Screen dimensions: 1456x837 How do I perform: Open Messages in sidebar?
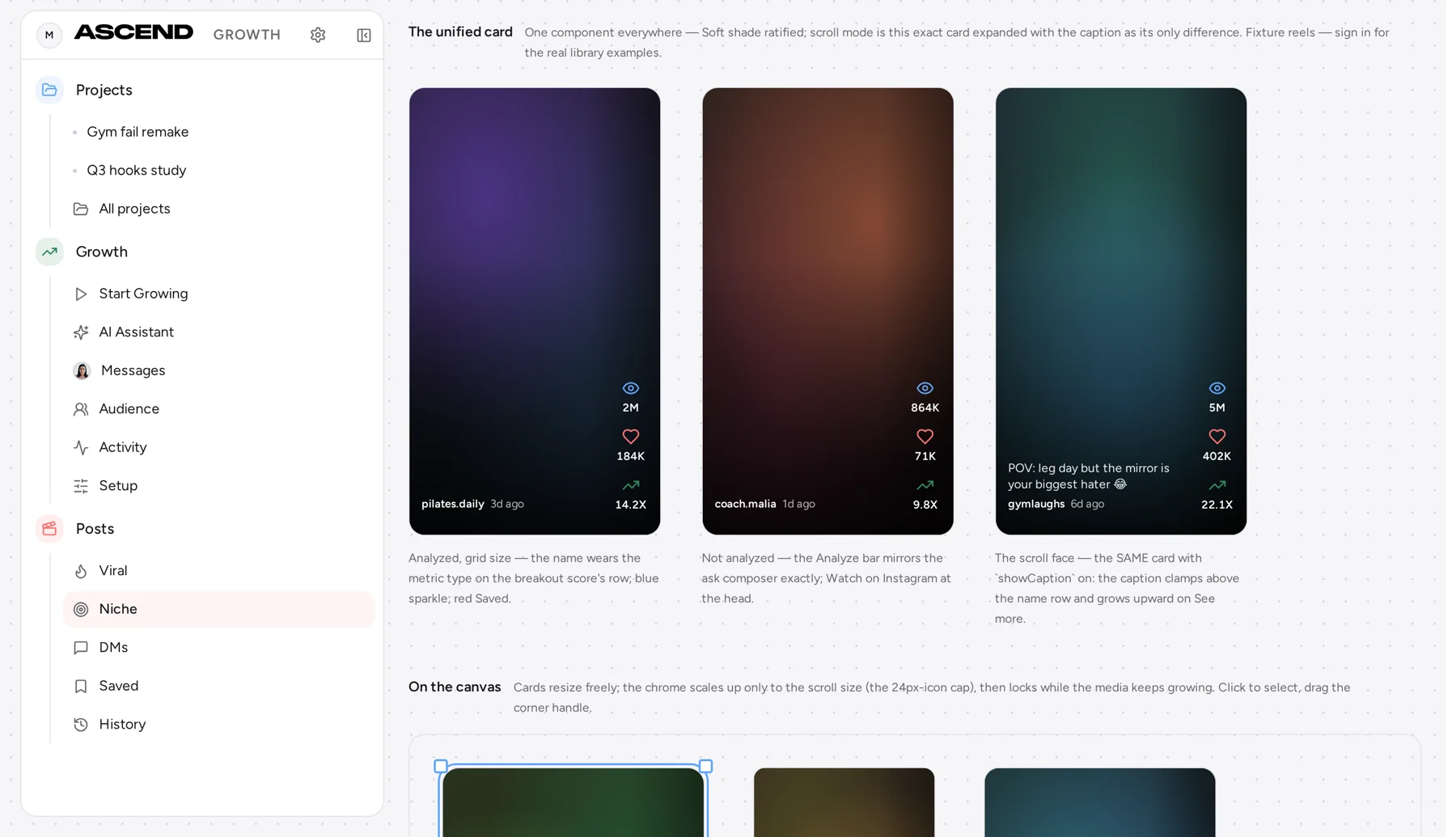point(218,370)
